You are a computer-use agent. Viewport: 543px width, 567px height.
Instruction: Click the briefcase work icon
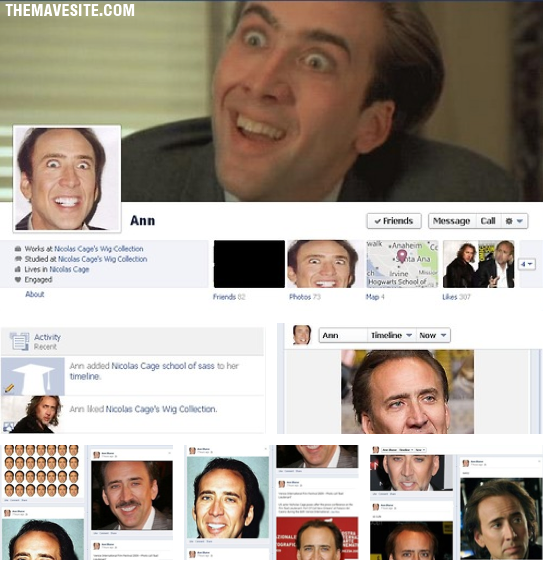point(18,249)
